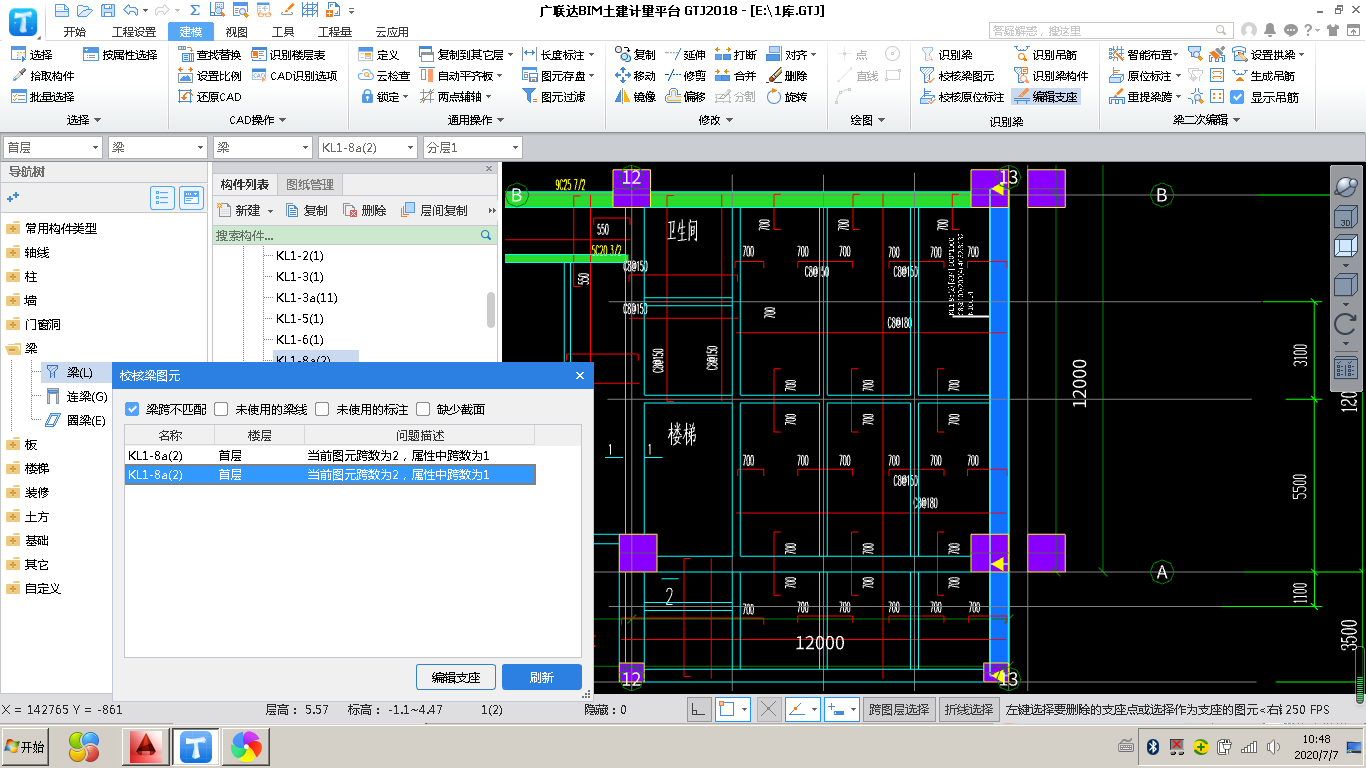The height and width of the screenshot is (768, 1366).
Task: Click the 刷新 button
Action: pos(542,677)
